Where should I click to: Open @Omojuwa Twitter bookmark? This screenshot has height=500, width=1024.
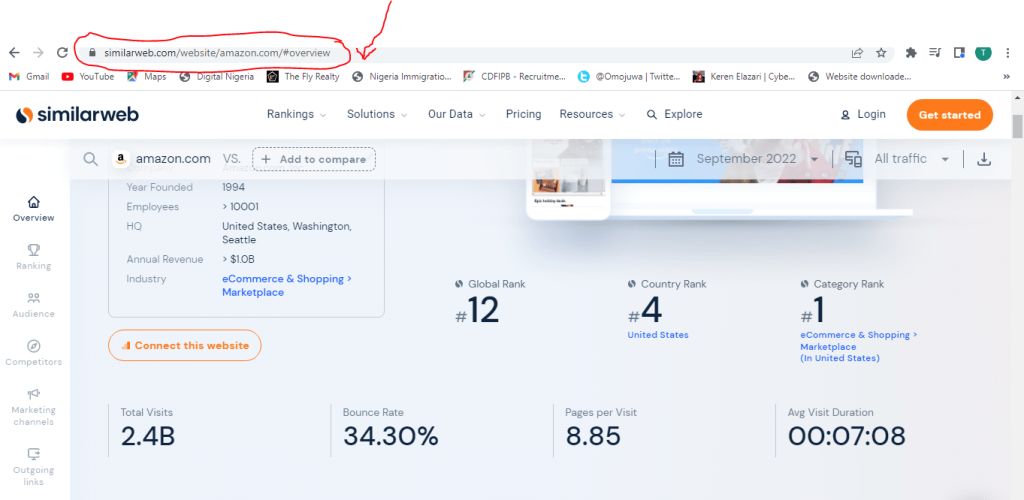[629, 76]
